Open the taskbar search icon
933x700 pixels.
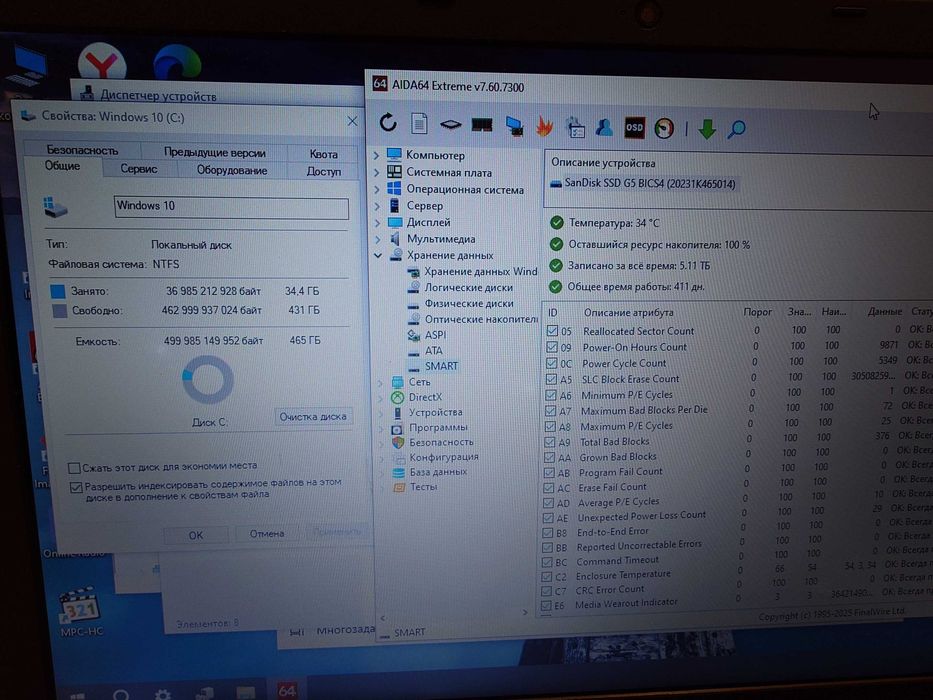[x=121, y=694]
